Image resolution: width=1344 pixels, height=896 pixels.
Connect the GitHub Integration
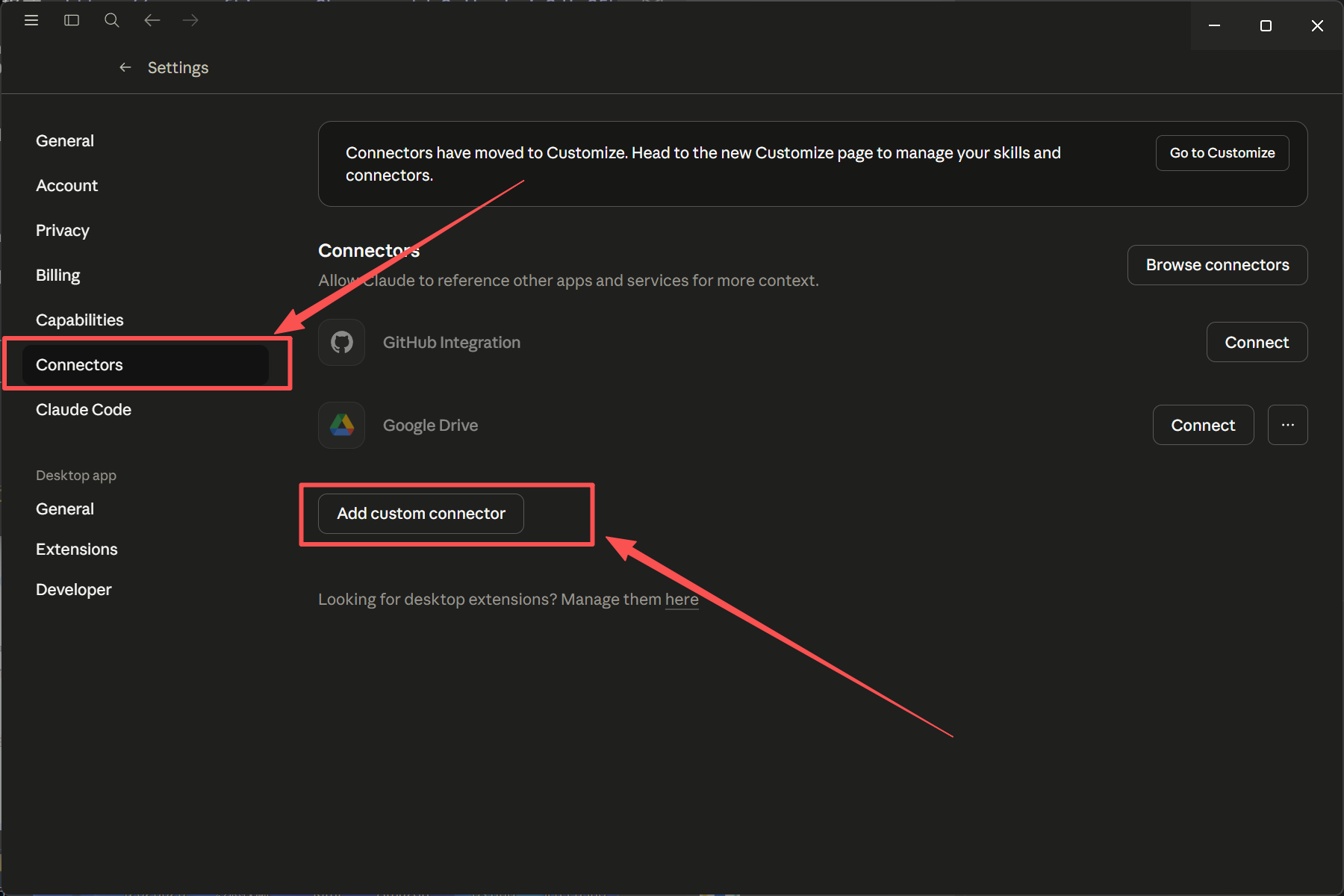pyautogui.click(x=1257, y=343)
